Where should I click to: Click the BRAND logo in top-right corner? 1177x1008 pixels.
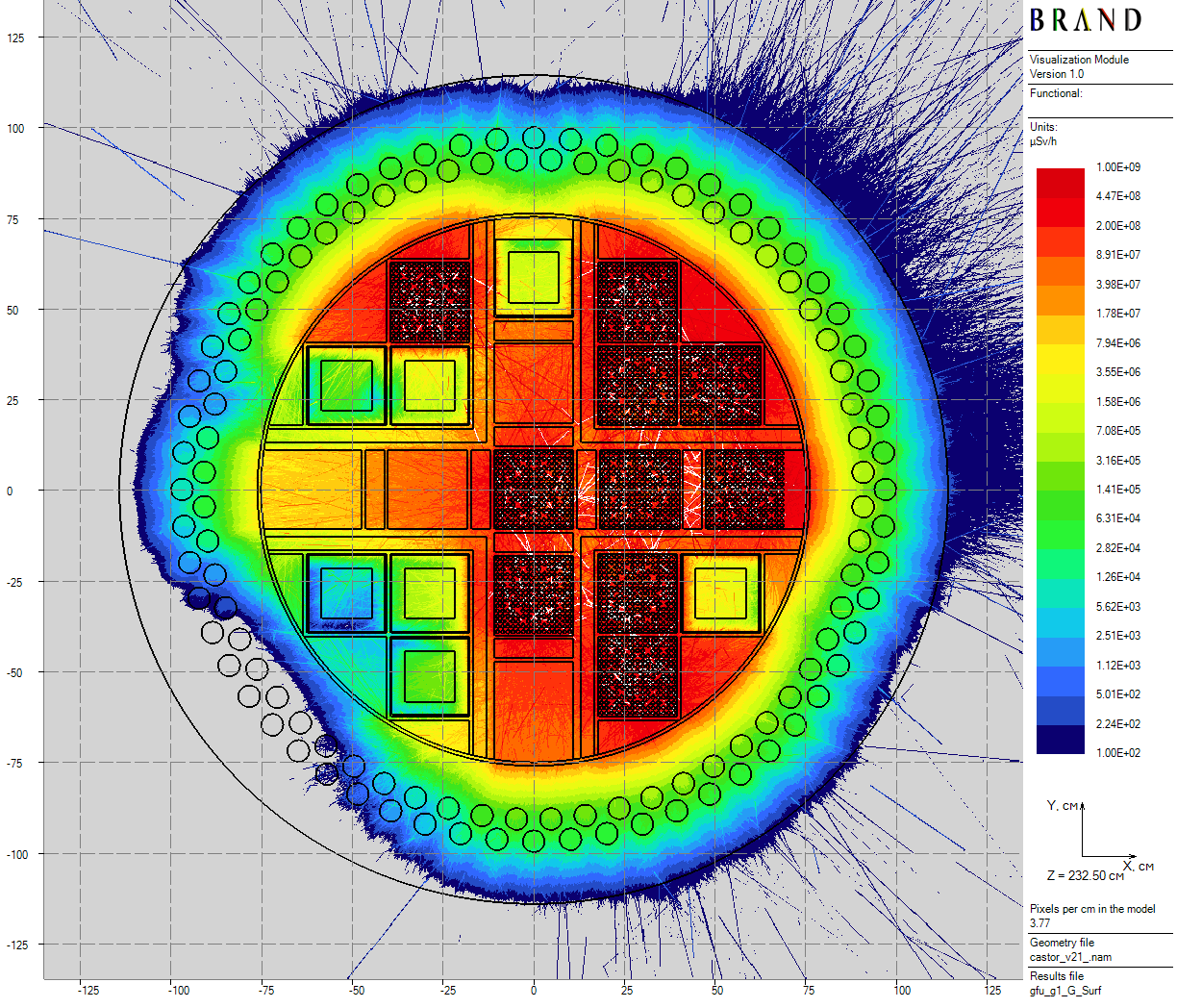1086,21
